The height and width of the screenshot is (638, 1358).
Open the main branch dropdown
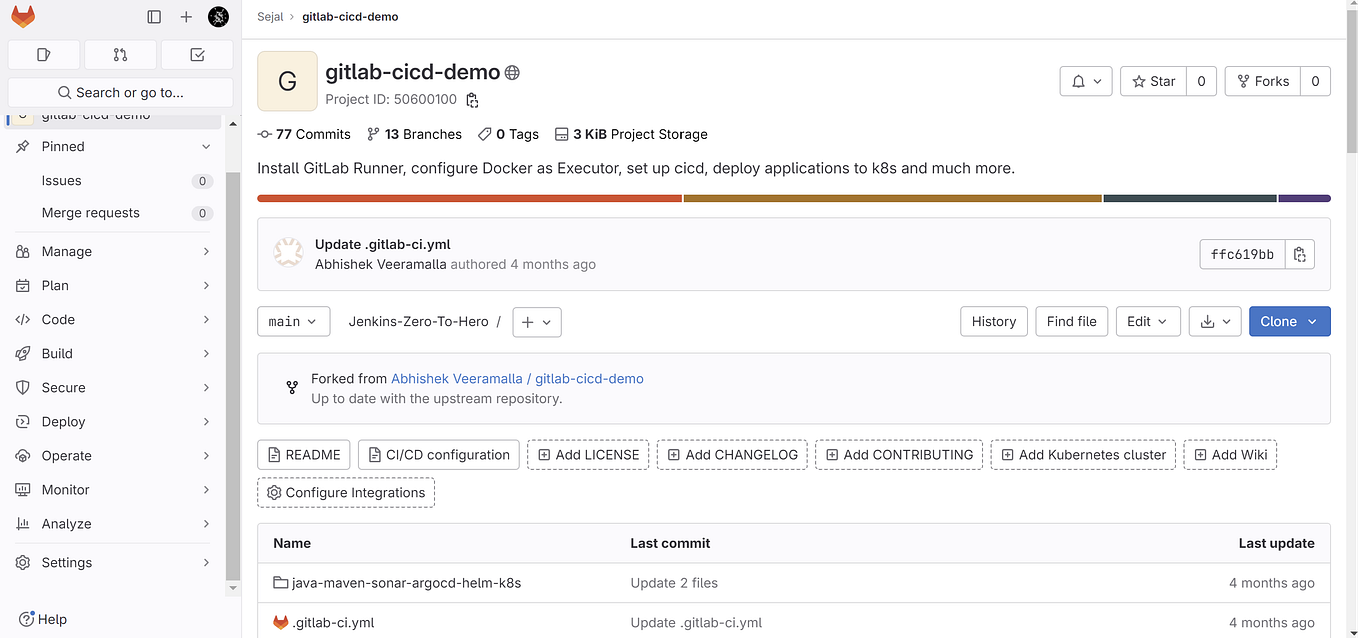[293, 321]
